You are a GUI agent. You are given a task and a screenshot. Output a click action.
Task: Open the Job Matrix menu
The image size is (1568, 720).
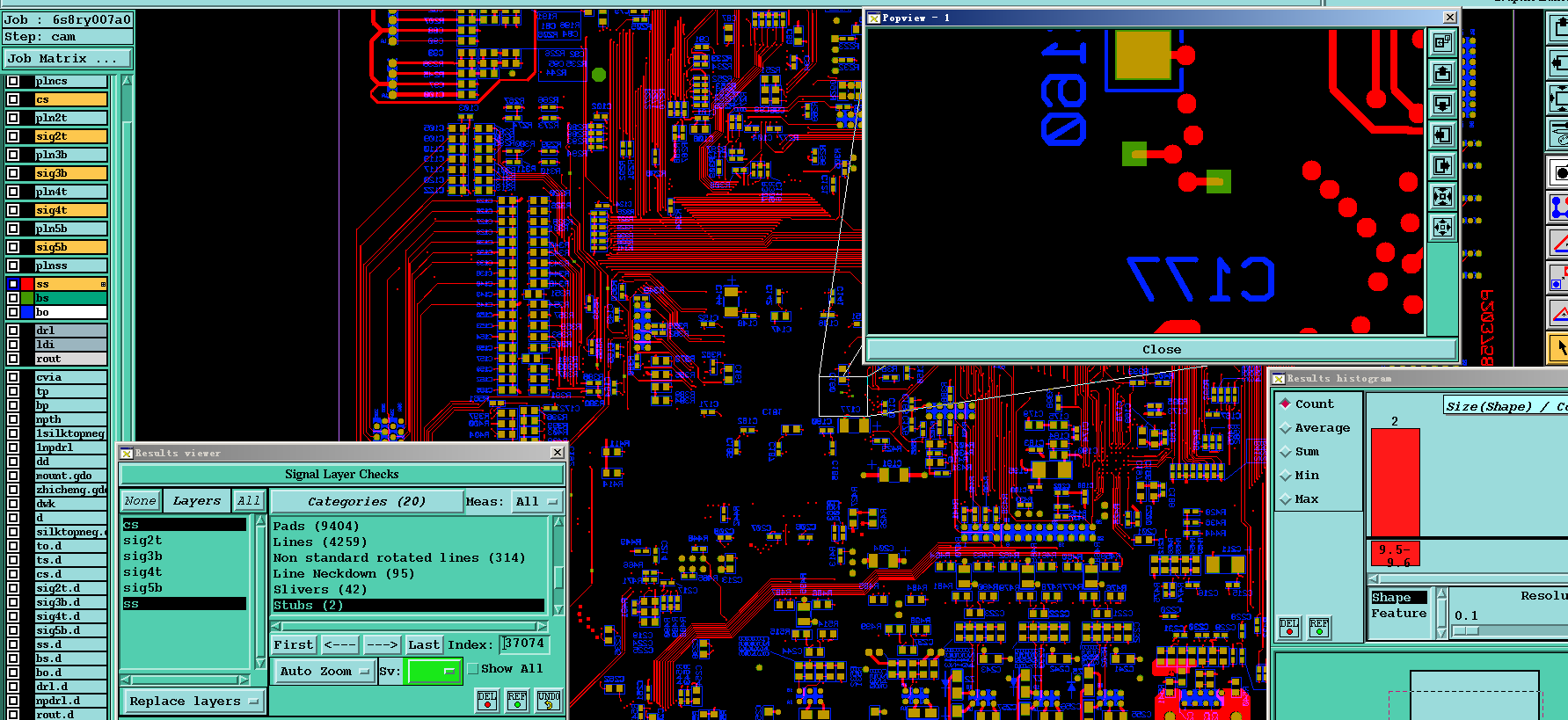[x=67, y=58]
